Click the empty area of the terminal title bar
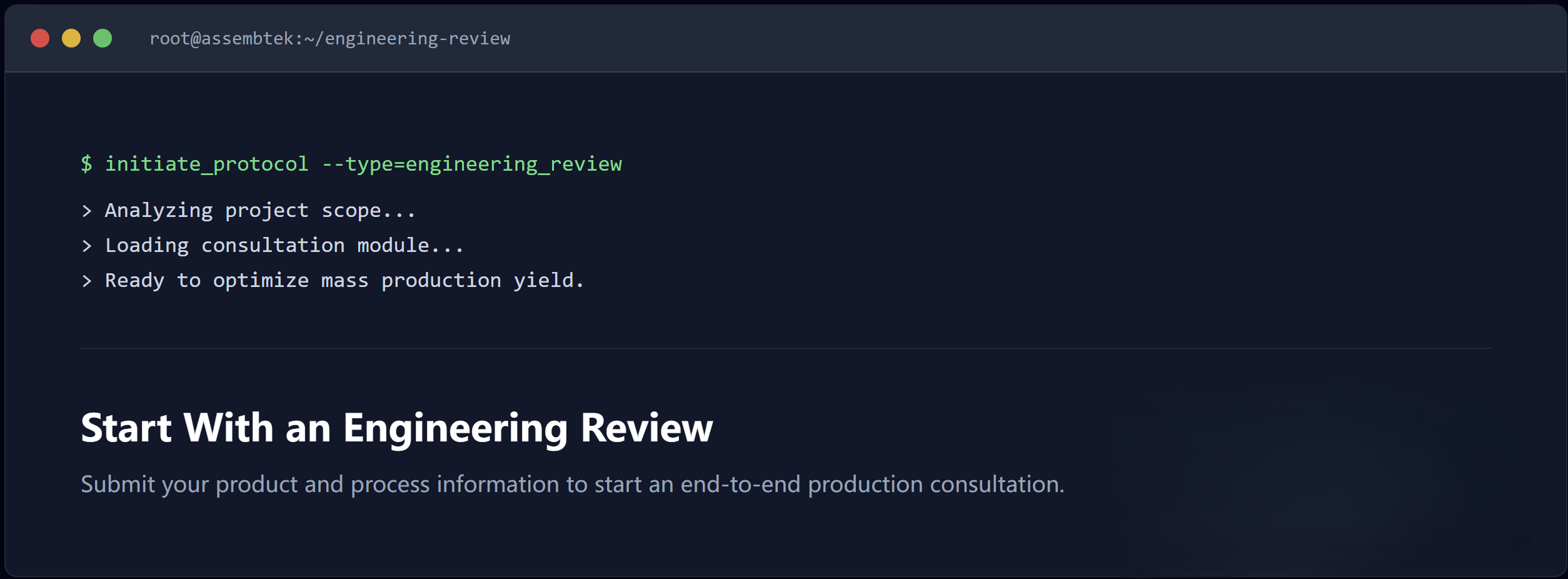The width and height of the screenshot is (1568, 579). pos(1000,39)
